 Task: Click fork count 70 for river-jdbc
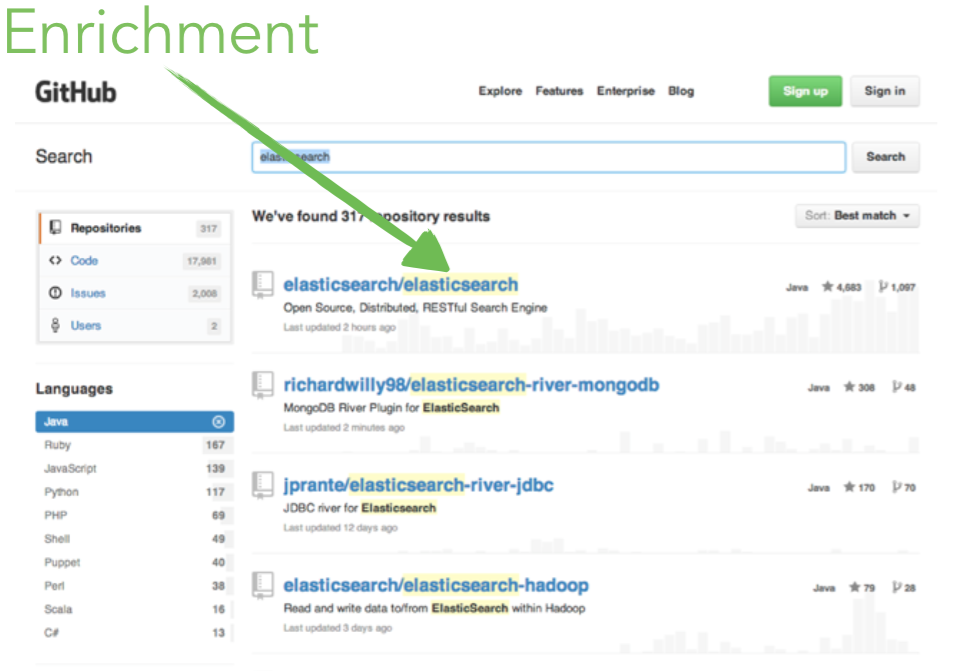pos(904,487)
